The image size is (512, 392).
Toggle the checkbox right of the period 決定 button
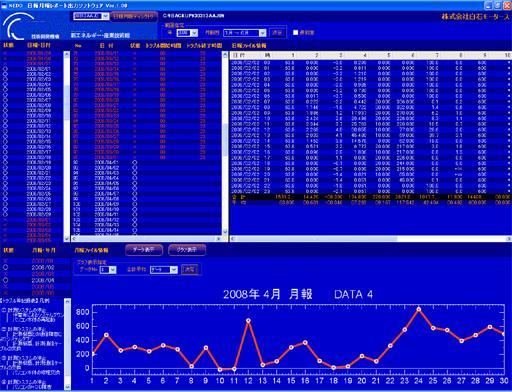295,33
